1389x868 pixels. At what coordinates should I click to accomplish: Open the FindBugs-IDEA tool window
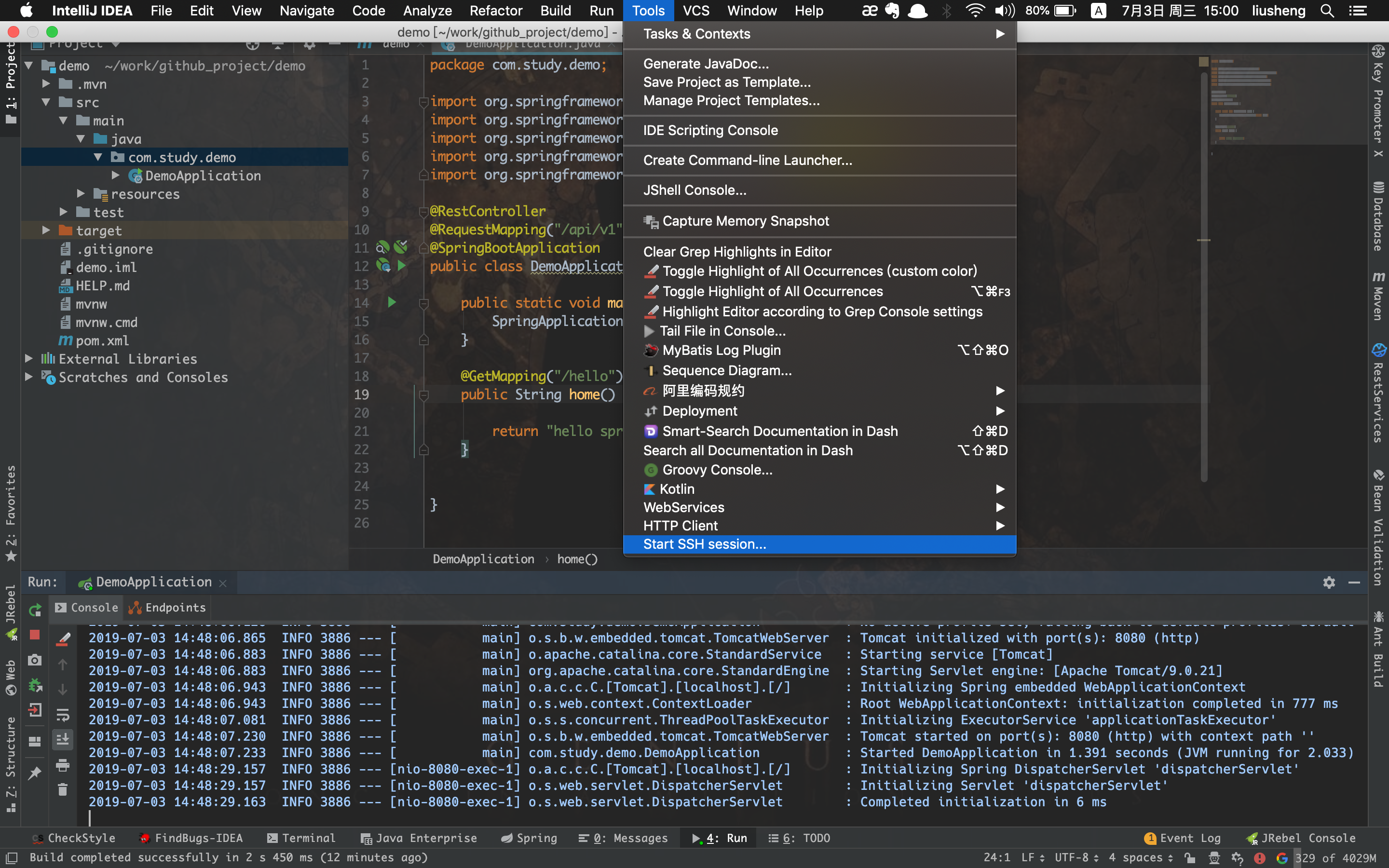[191, 838]
